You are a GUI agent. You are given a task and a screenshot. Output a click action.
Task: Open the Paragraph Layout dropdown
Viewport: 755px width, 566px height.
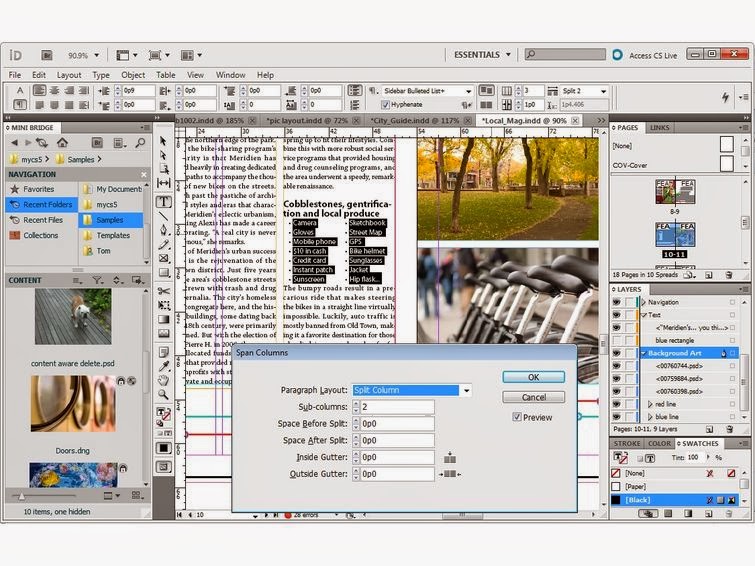466,390
